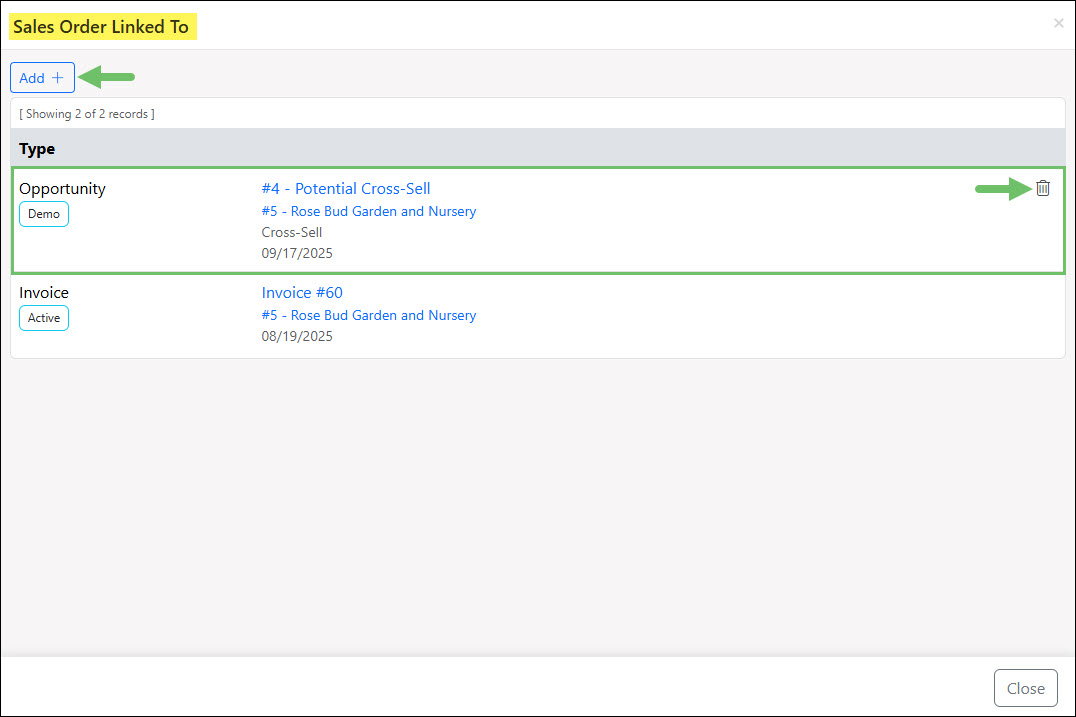Click the Demo status badge
1076x717 pixels.
pyautogui.click(x=44, y=213)
